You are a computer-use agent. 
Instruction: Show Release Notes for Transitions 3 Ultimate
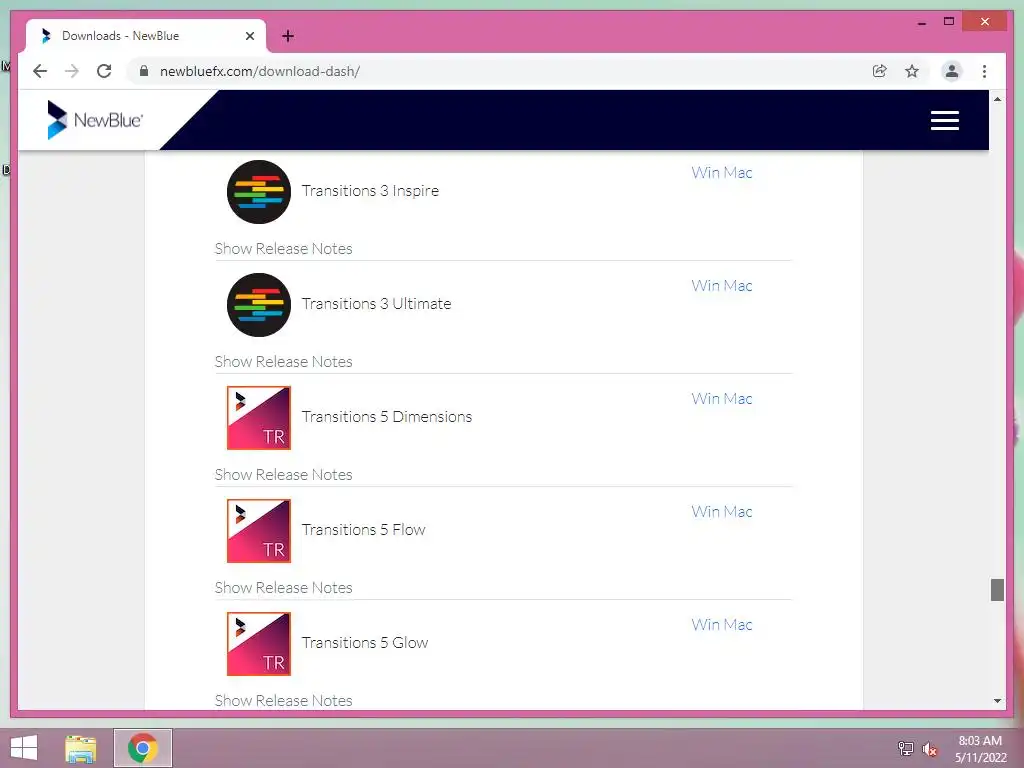(283, 362)
